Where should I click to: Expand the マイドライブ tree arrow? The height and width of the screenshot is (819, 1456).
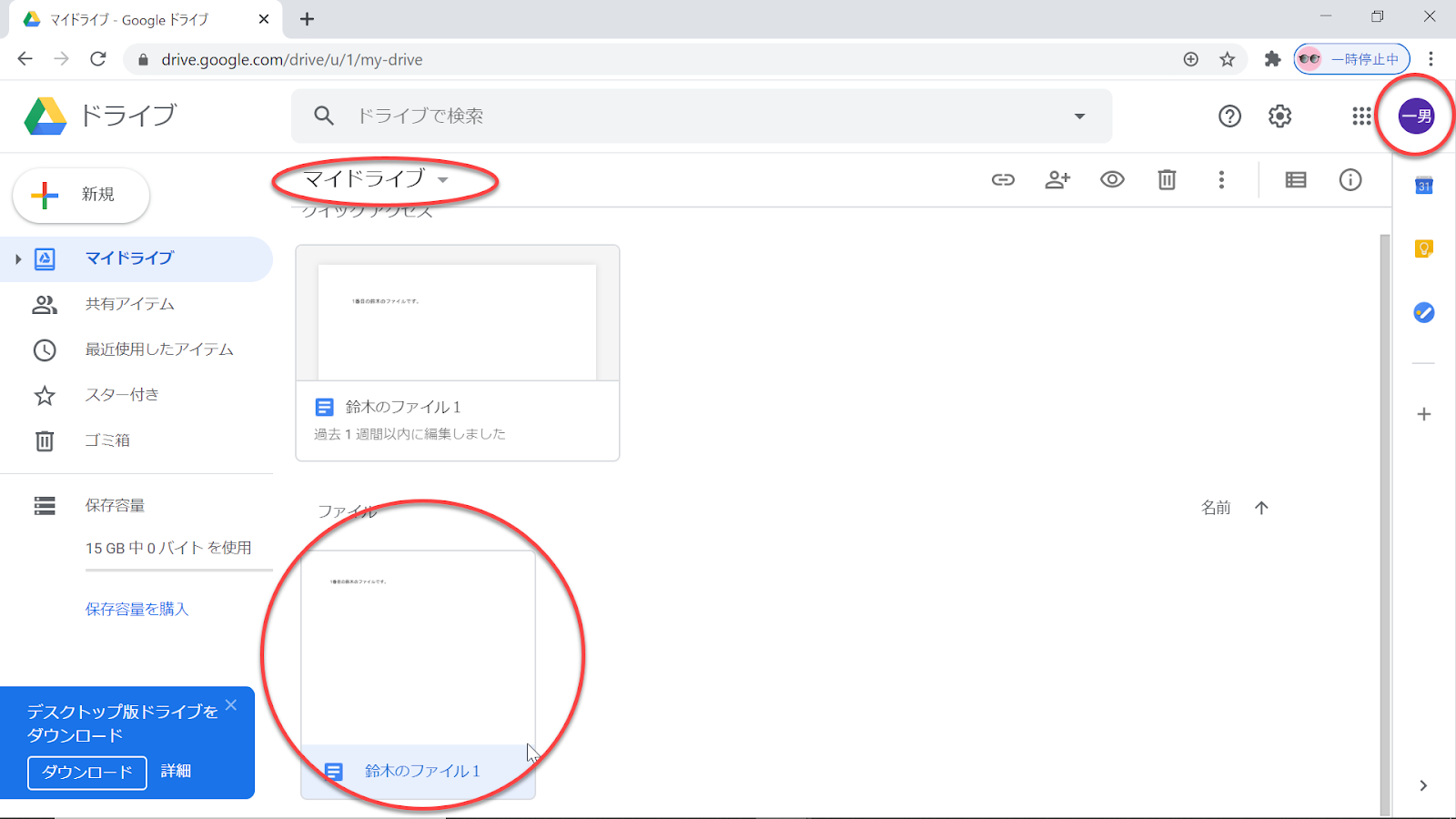click(x=17, y=259)
